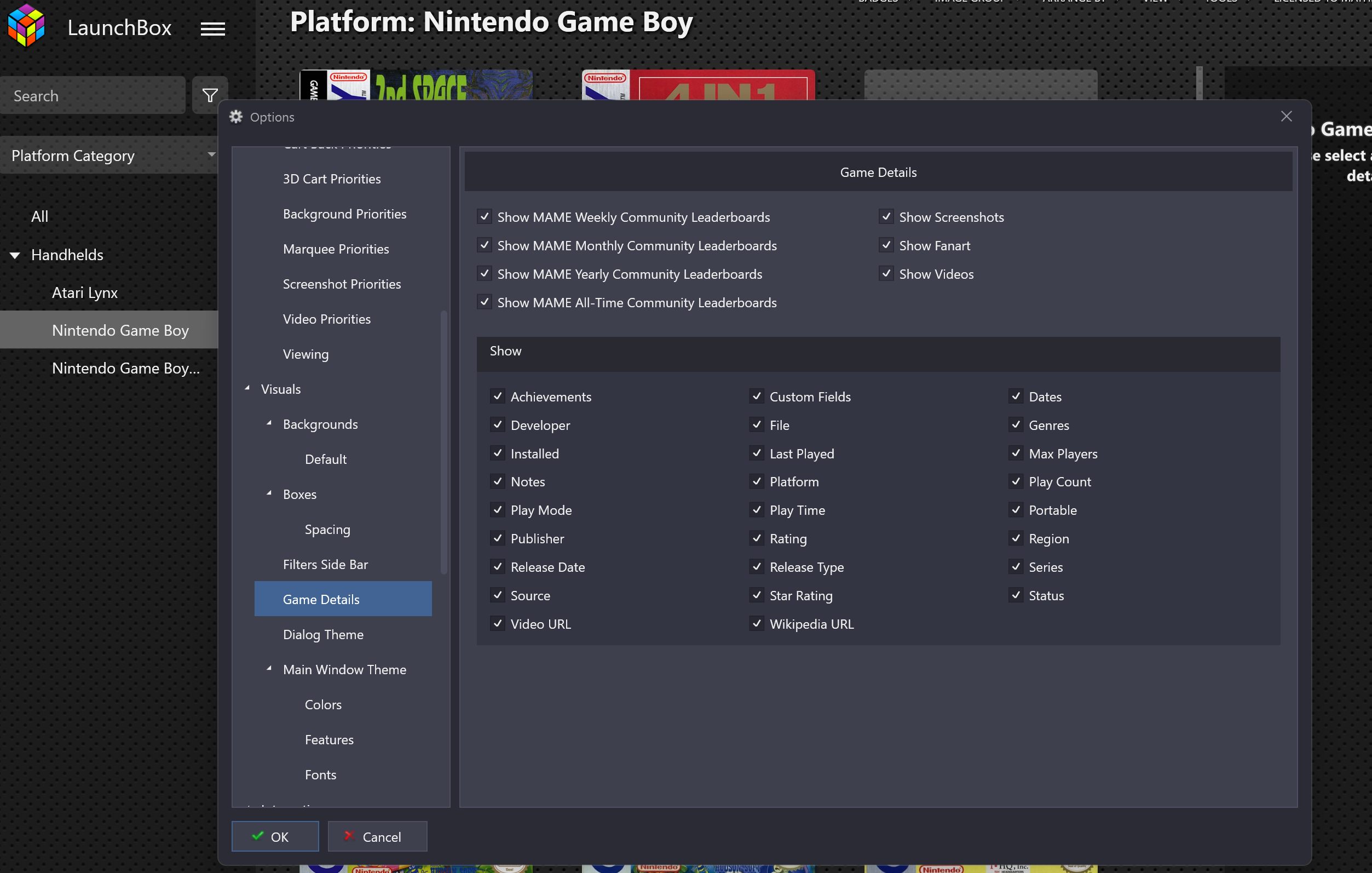Screen dimensions: 1372x873
Task: Open Background Priorities options
Action: [x=345, y=214]
